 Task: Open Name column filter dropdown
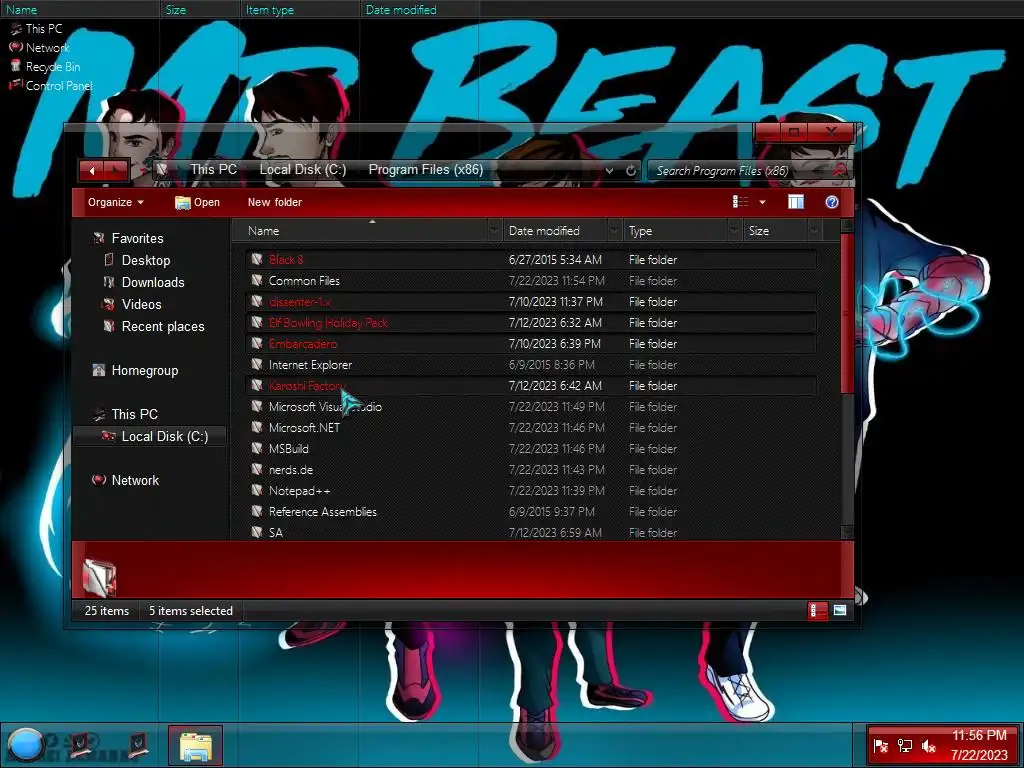(494, 231)
